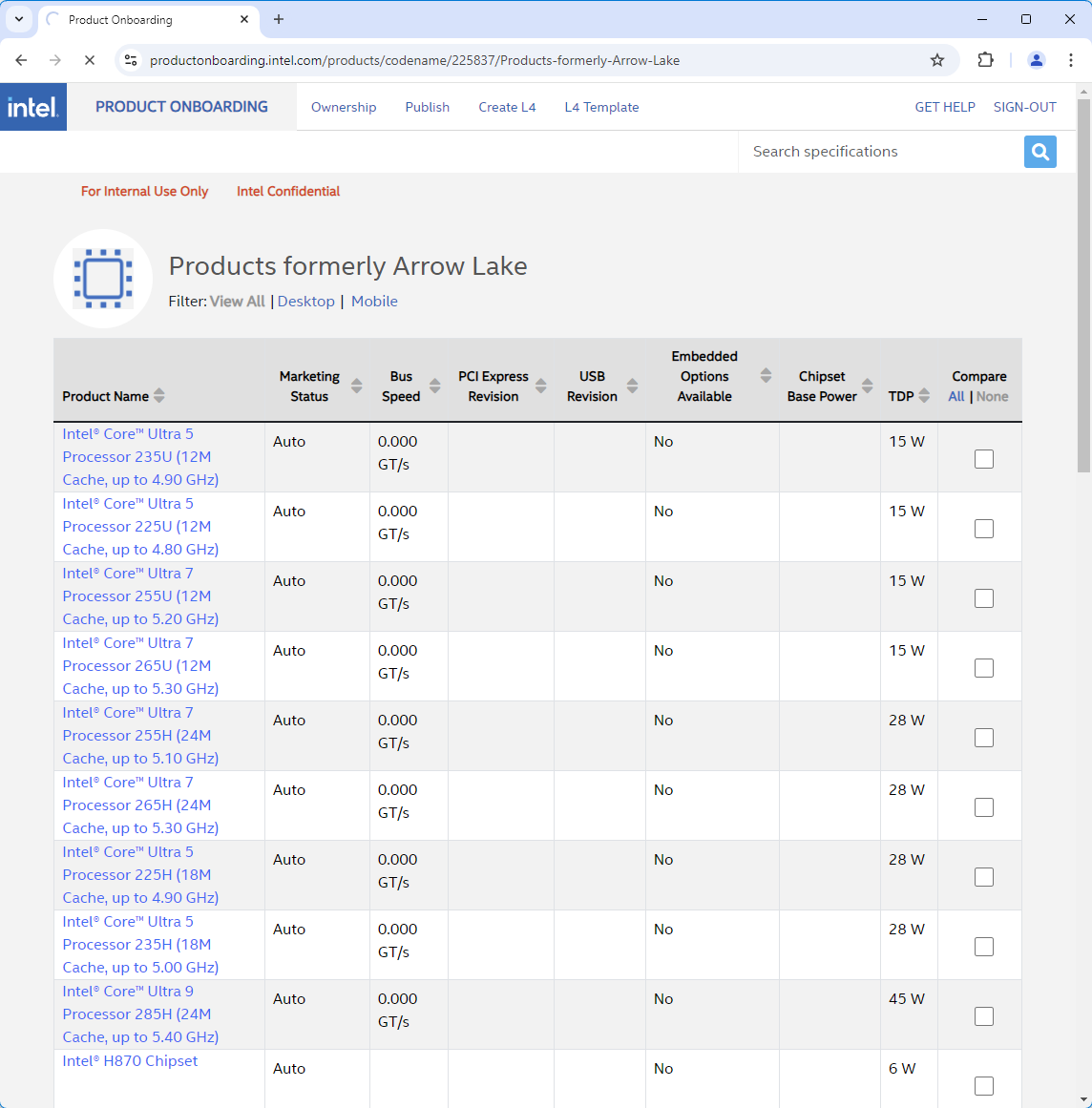Sort table by PCI Express Revision
The width and height of the screenshot is (1092, 1108).
pos(540,386)
